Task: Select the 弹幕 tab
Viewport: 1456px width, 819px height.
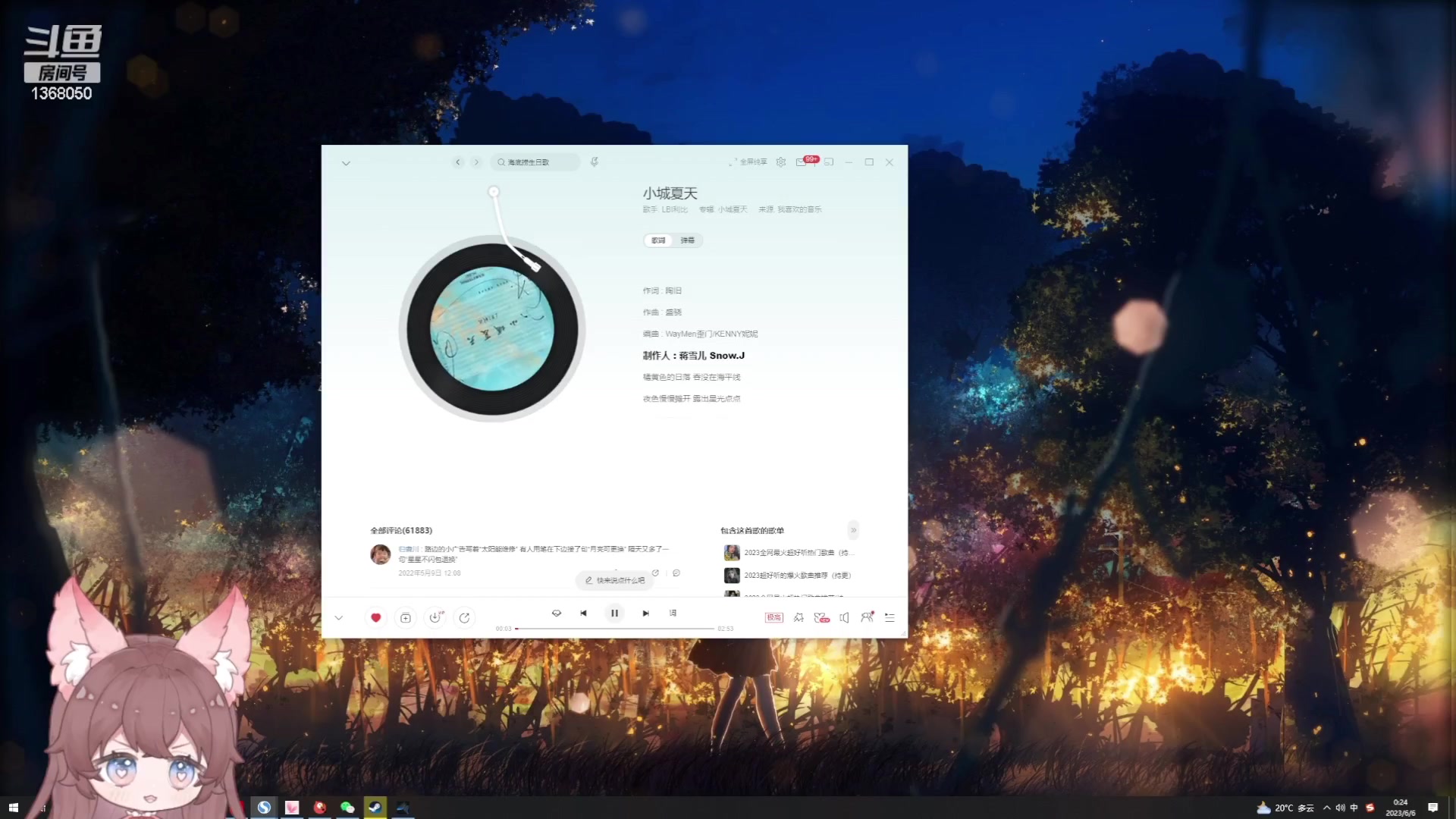Action: coord(687,240)
